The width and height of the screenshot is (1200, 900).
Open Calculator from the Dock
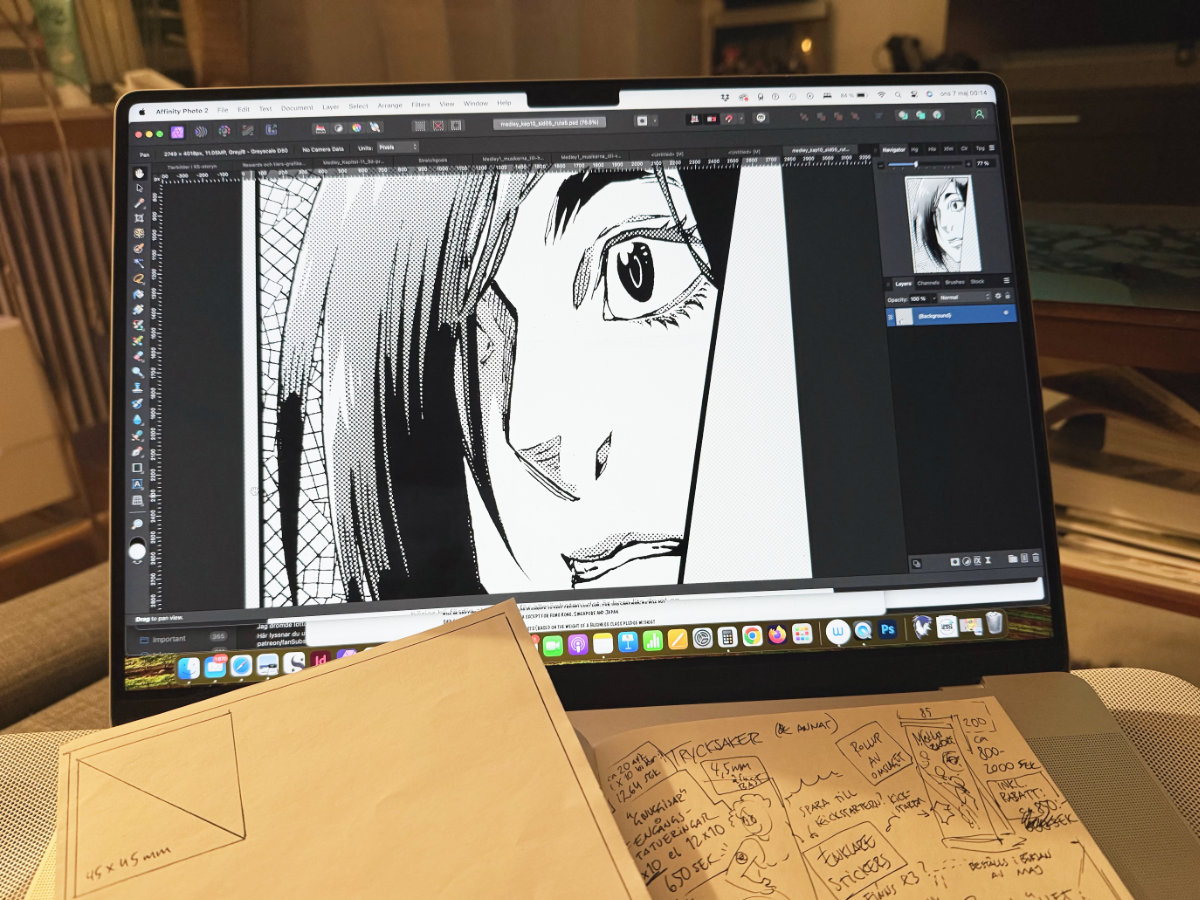pos(727,636)
